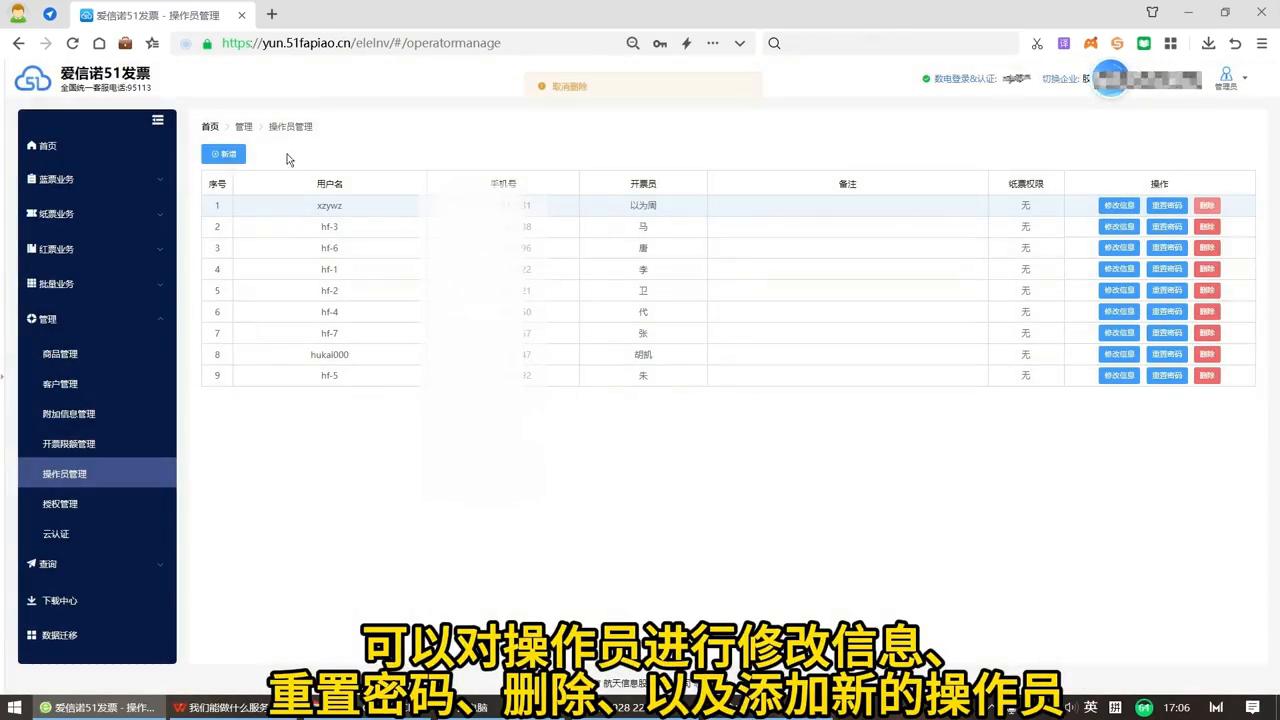The width and height of the screenshot is (1280, 720).
Task: Navigate using the 管理 breadcrumb link
Action: pyautogui.click(x=243, y=126)
